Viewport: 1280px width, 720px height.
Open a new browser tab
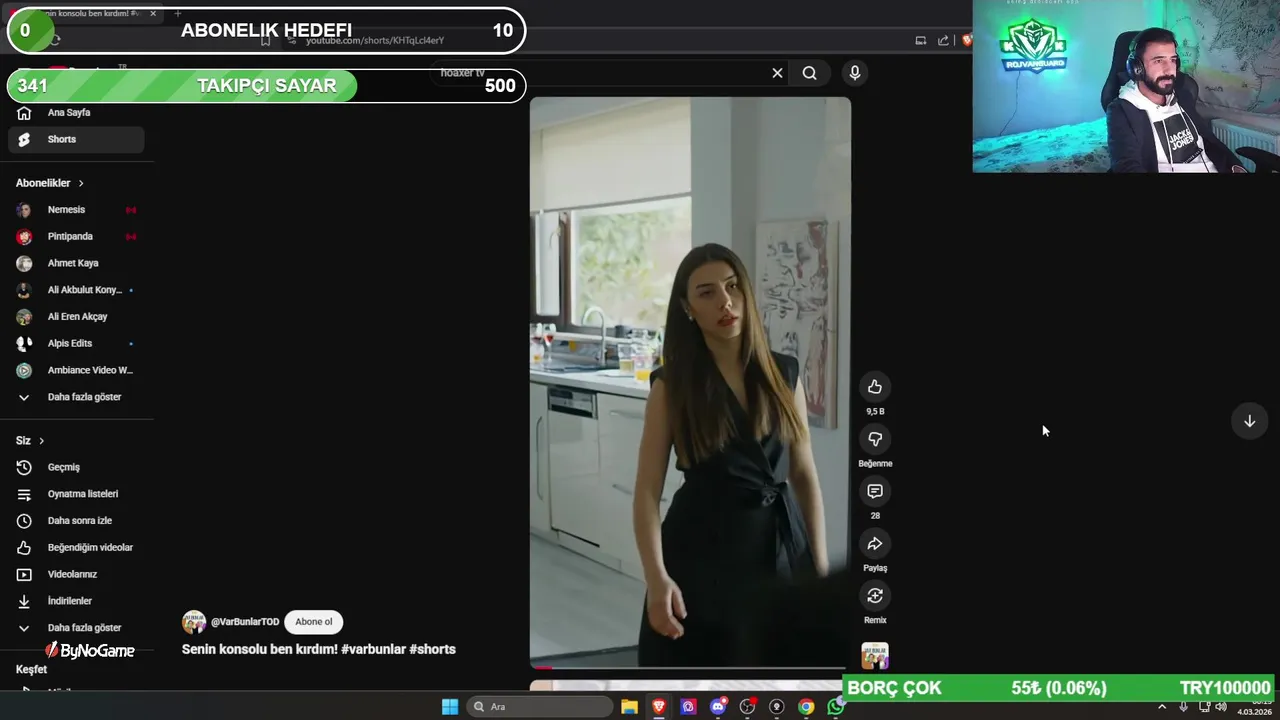point(177,13)
